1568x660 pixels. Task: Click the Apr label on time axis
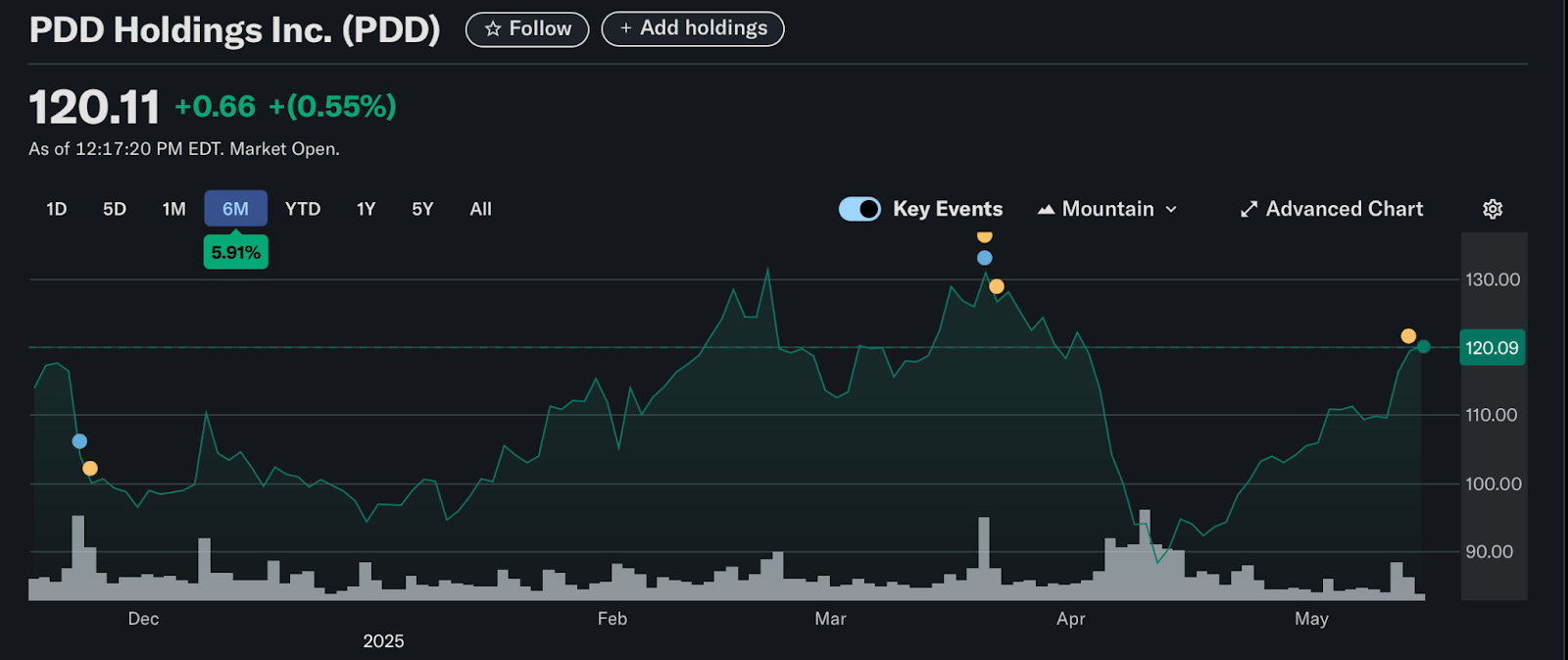(1071, 619)
